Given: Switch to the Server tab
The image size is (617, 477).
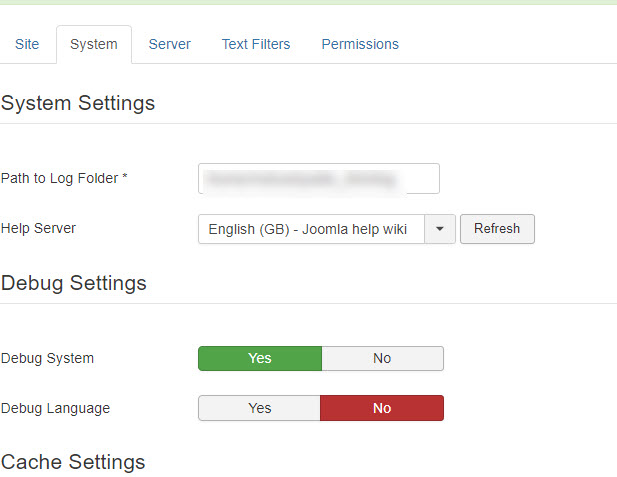Looking at the screenshot, I should (169, 44).
